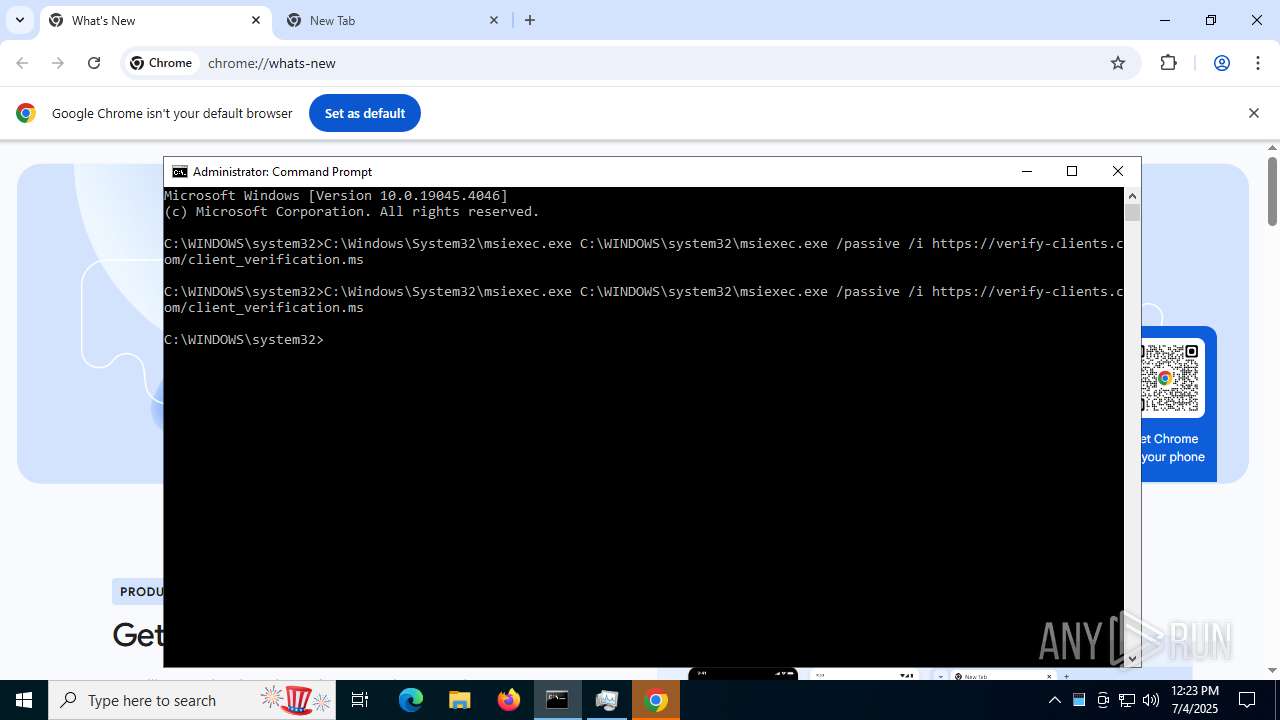Open a new Chrome tab with plus

530,20
